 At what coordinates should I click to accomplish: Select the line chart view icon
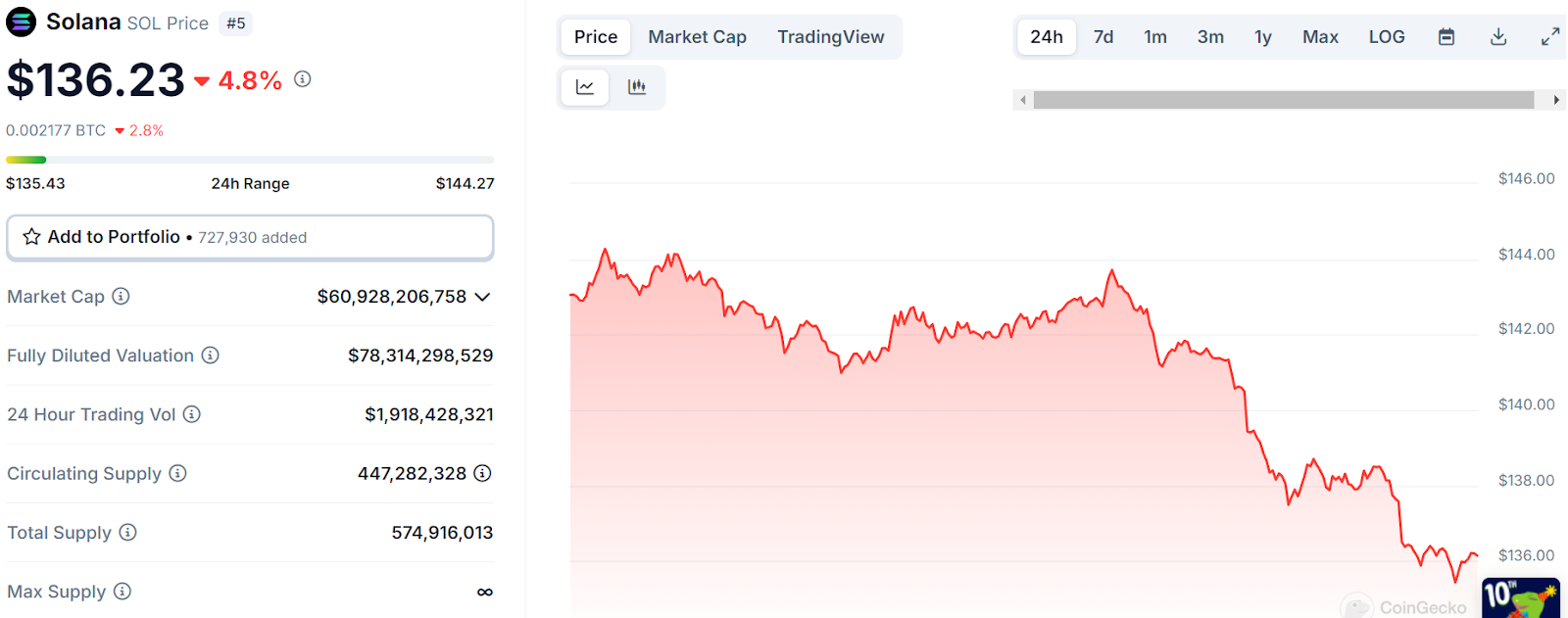click(585, 86)
